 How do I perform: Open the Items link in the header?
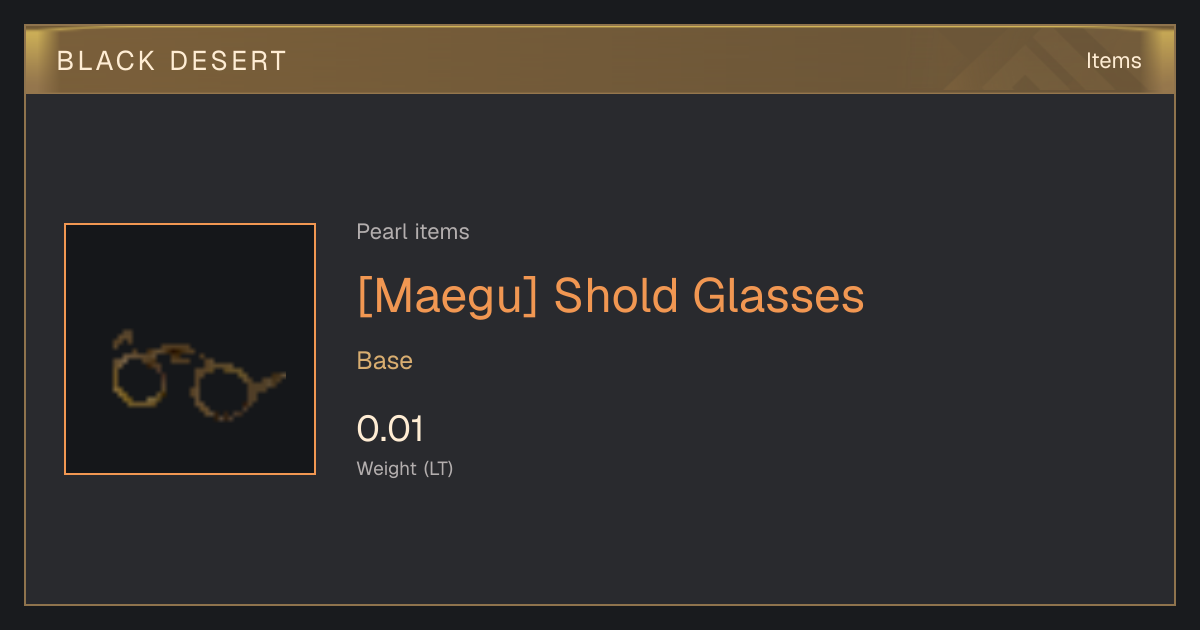1113,60
